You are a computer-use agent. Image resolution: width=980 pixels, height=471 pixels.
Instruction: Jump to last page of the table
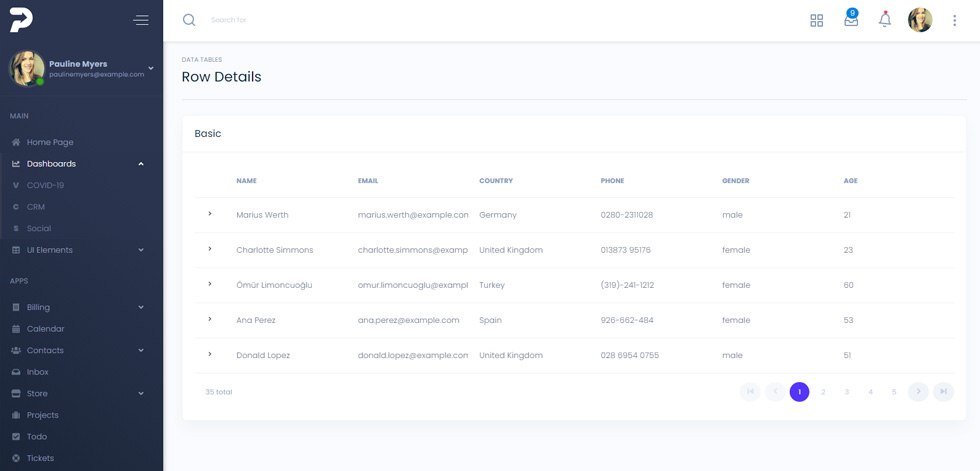click(x=944, y=392)
